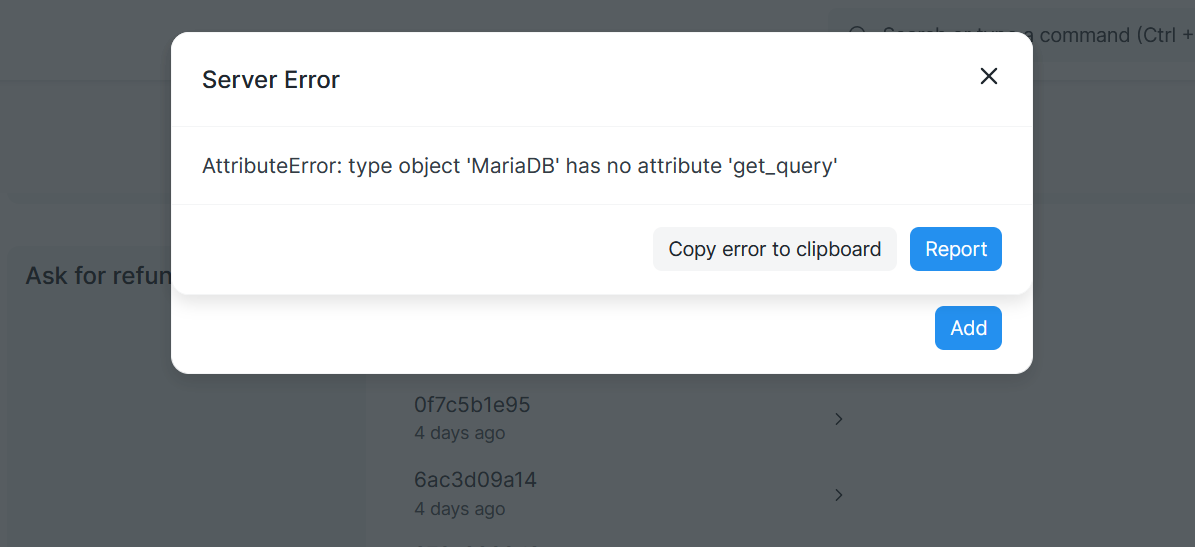This screenshot has height=547, width=1195.
Task: Click the magnifier icon in search bar
Action: pos(858,35)
